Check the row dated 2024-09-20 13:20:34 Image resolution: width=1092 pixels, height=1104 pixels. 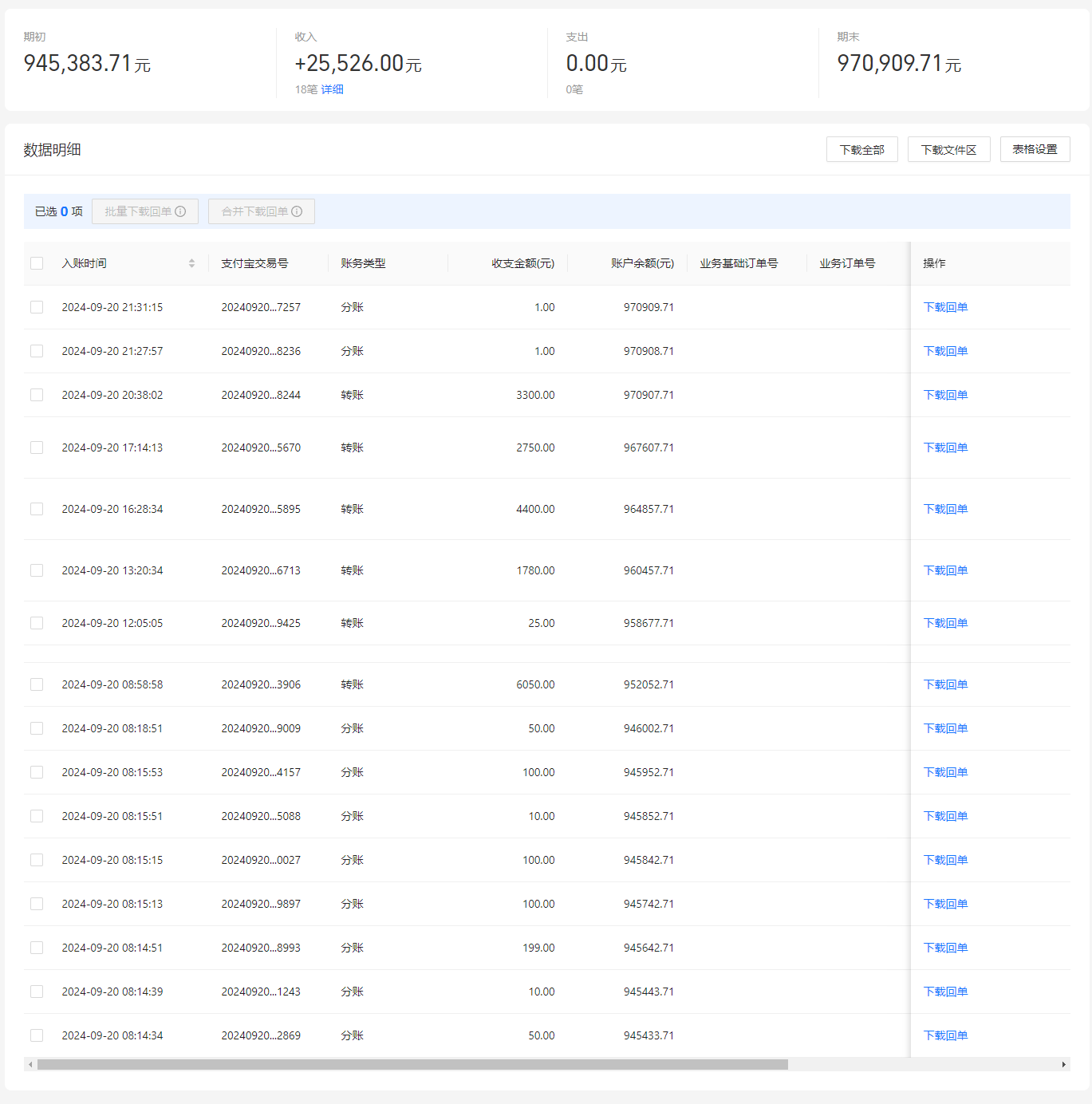tap(37, 570)
